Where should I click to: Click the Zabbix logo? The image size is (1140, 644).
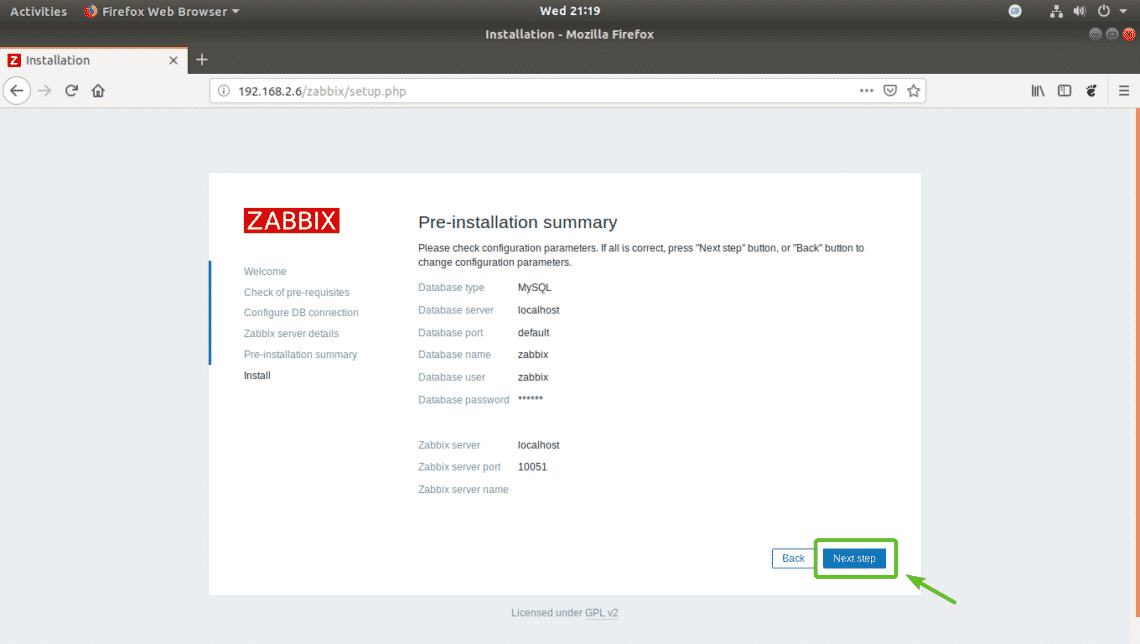coord(292,220)
